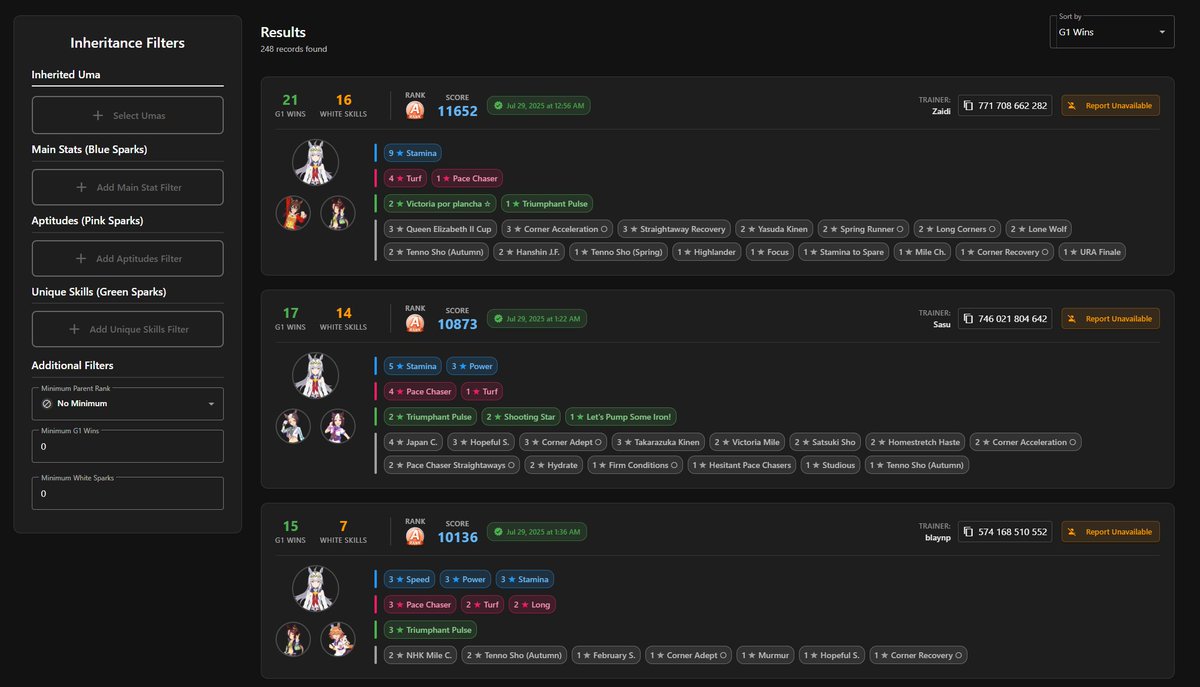Copy trainer ID 771 708 662 282
Image resolution: width=1200 pixels, height=687 pixels.
point(1005,105)
